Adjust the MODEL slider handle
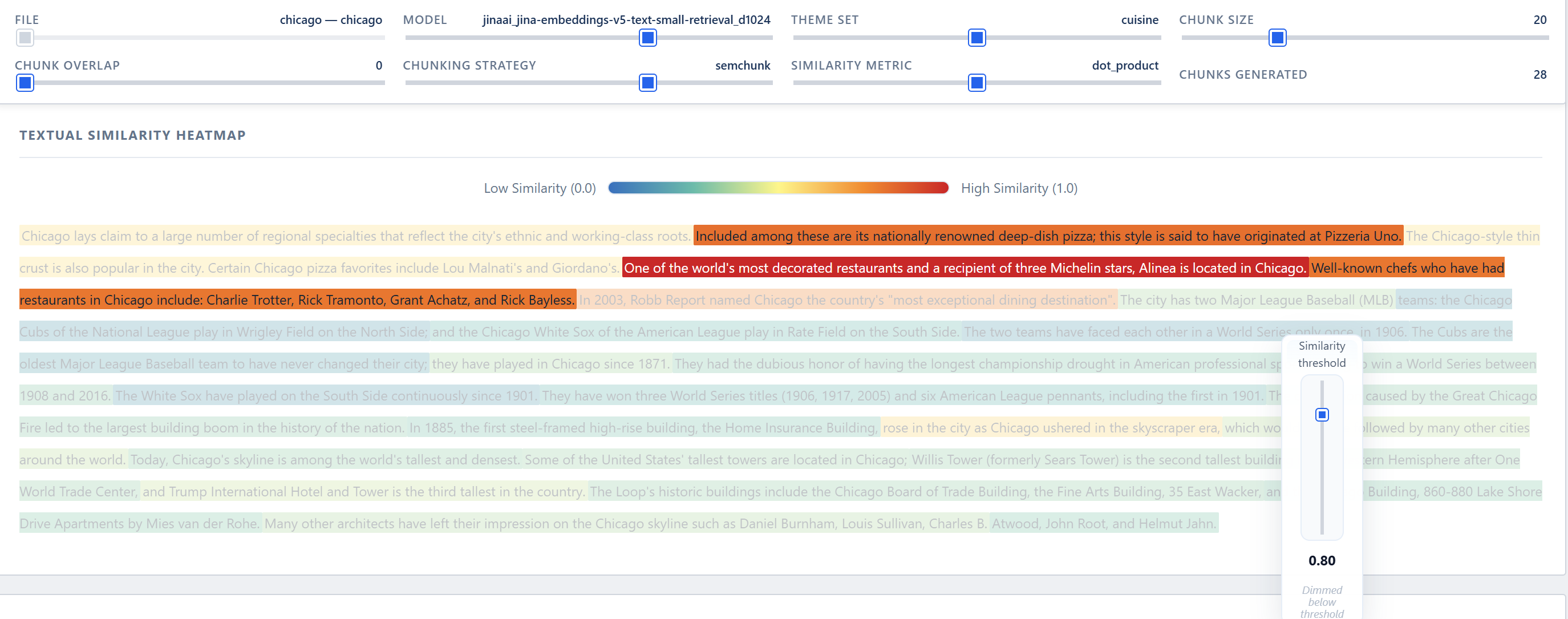1568x619 pixels. [647, 38]
